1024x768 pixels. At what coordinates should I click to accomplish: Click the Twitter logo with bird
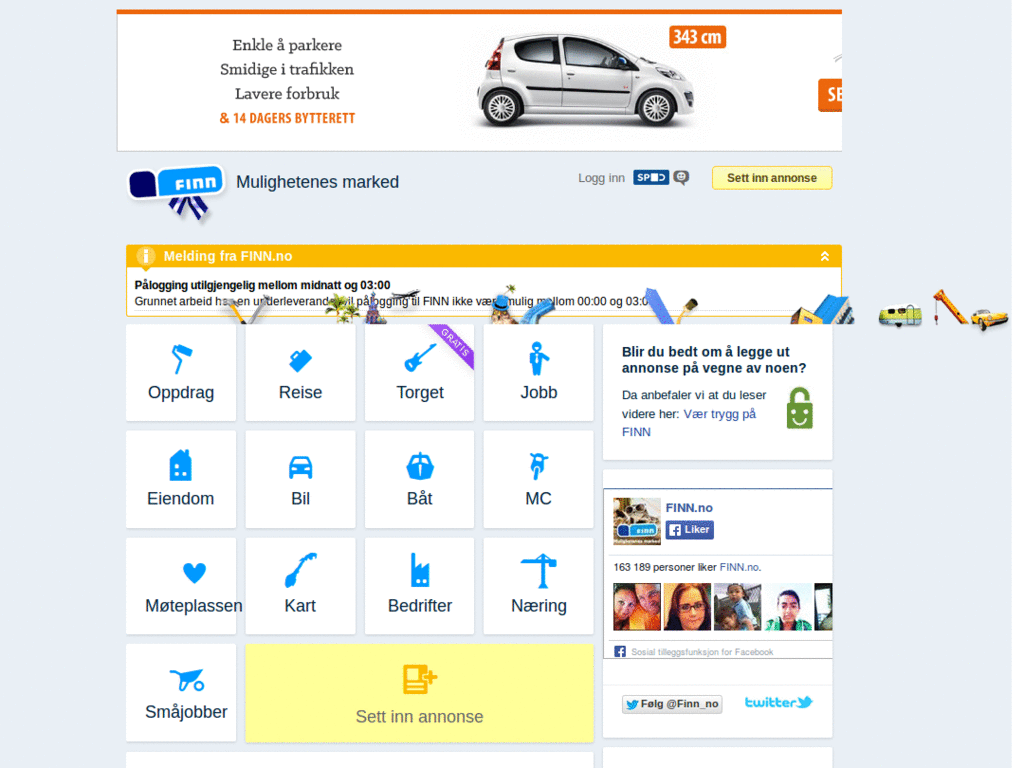click(778, 702)
